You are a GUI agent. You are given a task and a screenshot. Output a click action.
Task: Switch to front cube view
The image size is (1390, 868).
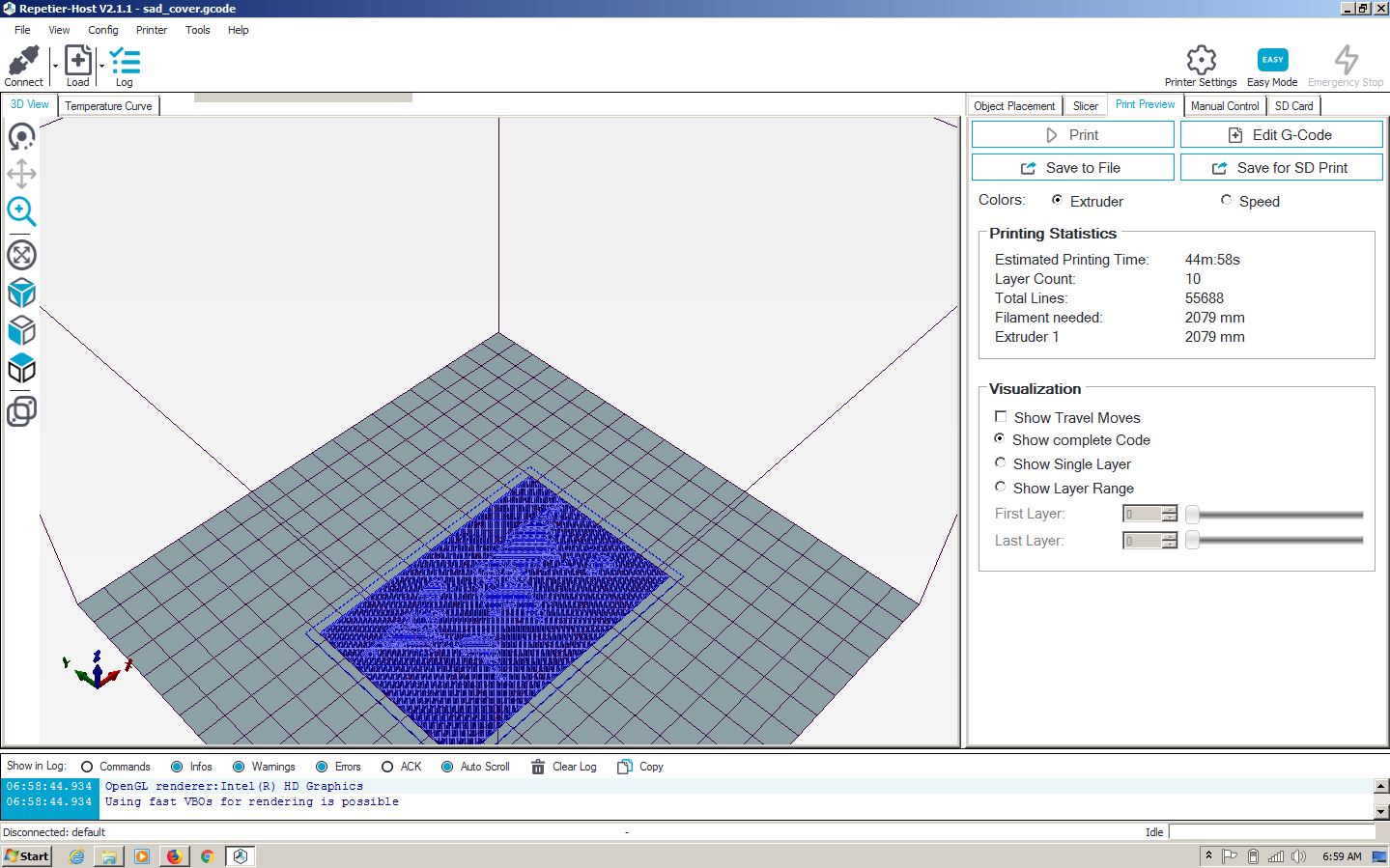click(x=21, y=330)
